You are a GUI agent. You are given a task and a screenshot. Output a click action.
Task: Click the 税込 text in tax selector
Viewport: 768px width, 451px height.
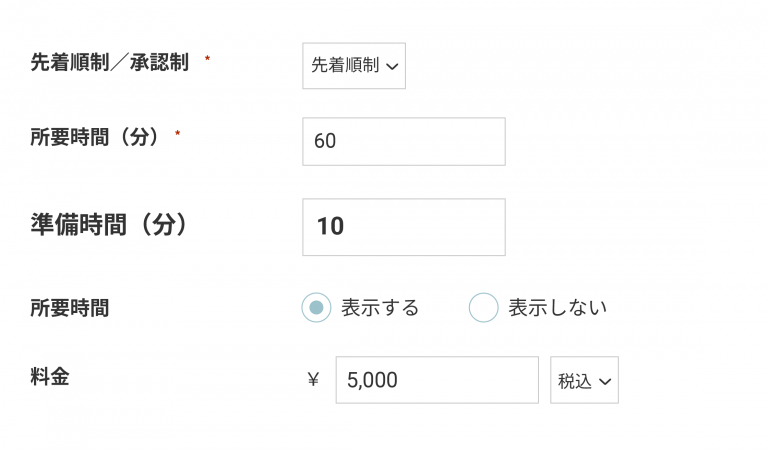click(575, 381)
